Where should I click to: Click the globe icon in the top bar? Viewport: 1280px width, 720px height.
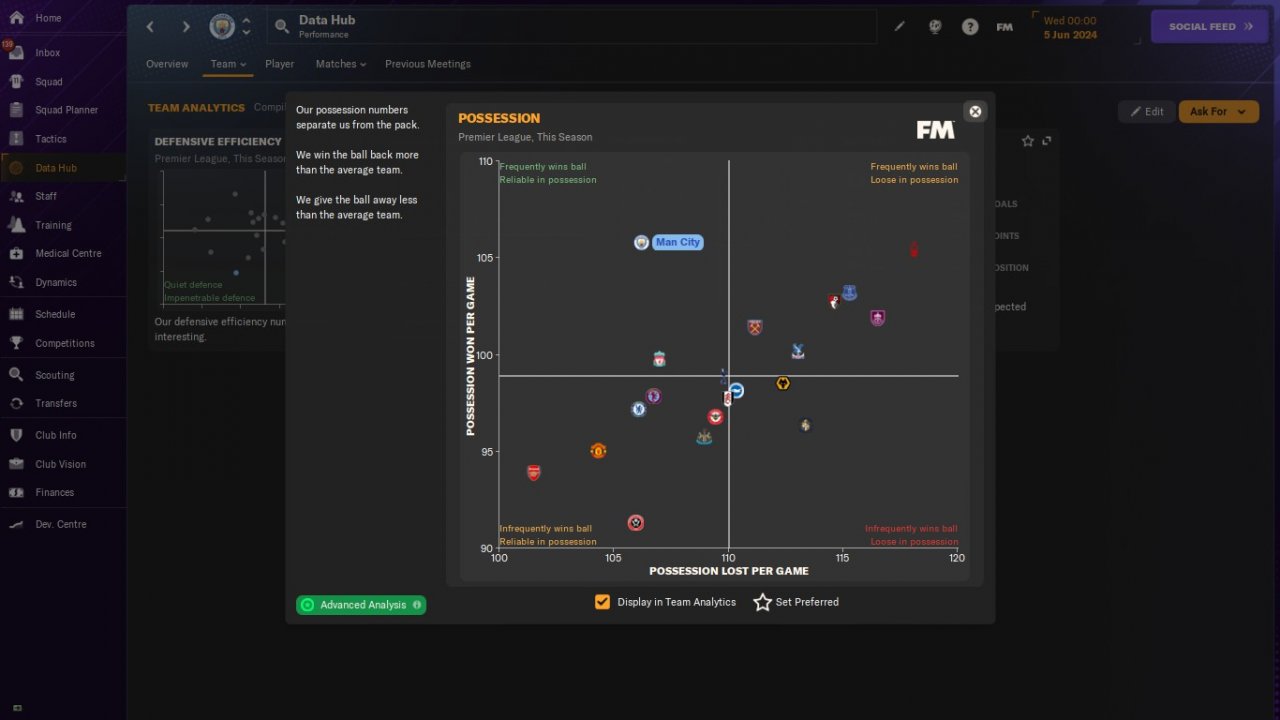(x=935, y=27)
